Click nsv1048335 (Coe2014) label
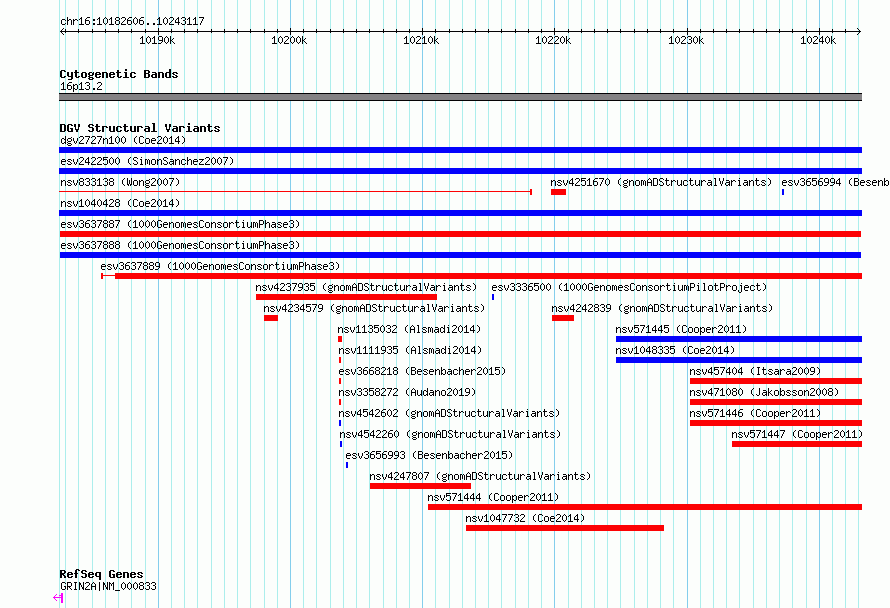 pos(675,350)
